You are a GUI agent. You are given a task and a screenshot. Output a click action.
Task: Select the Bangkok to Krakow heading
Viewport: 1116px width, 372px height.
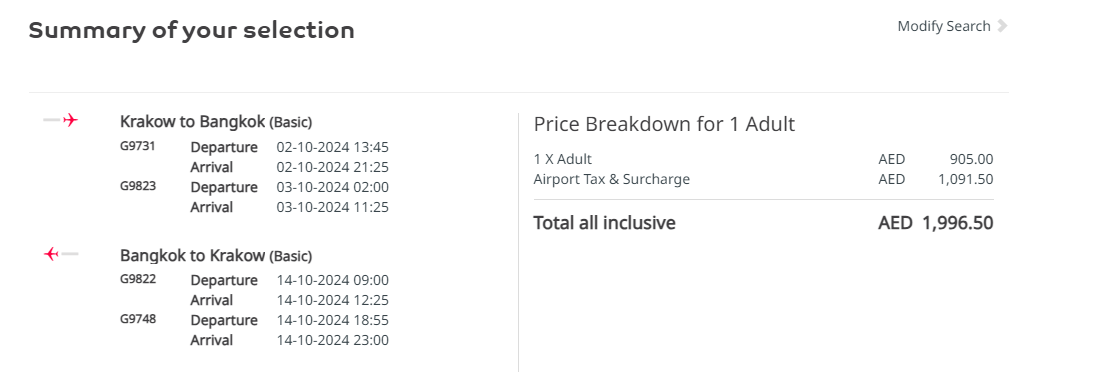[216, 255]
